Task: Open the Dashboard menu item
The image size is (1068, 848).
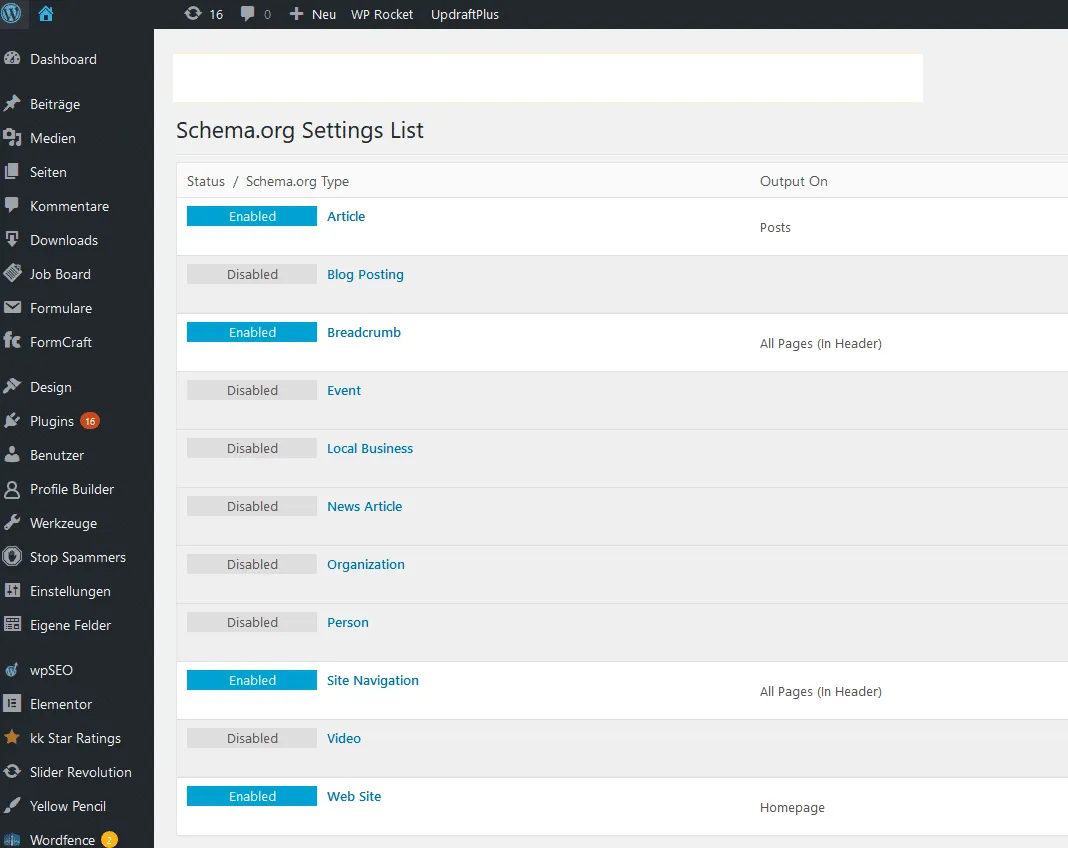Action: [x=63, y=59]
